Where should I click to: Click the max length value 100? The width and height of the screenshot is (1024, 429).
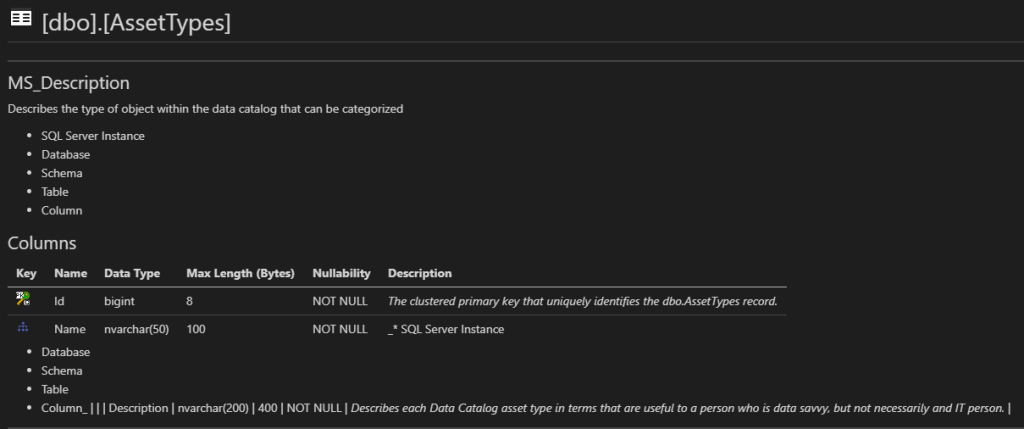(196, 329)
